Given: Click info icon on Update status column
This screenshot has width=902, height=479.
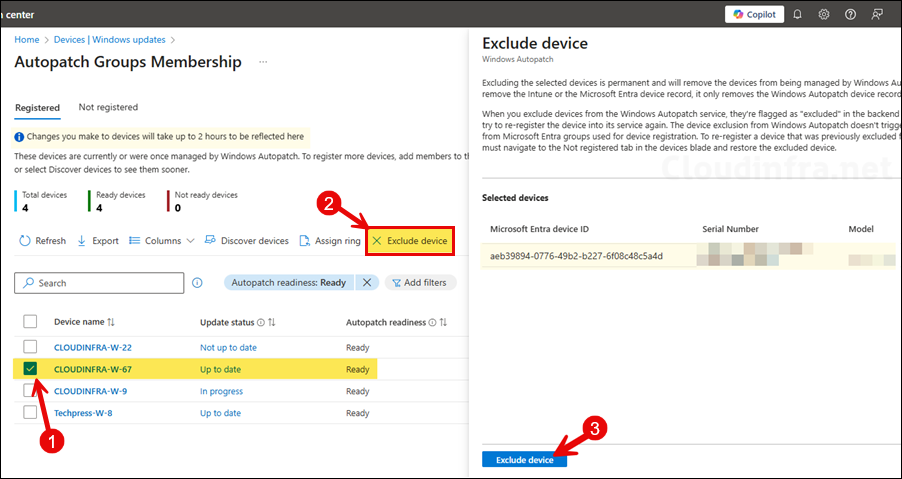Looking at the screenshot, I should click(261, 323).
